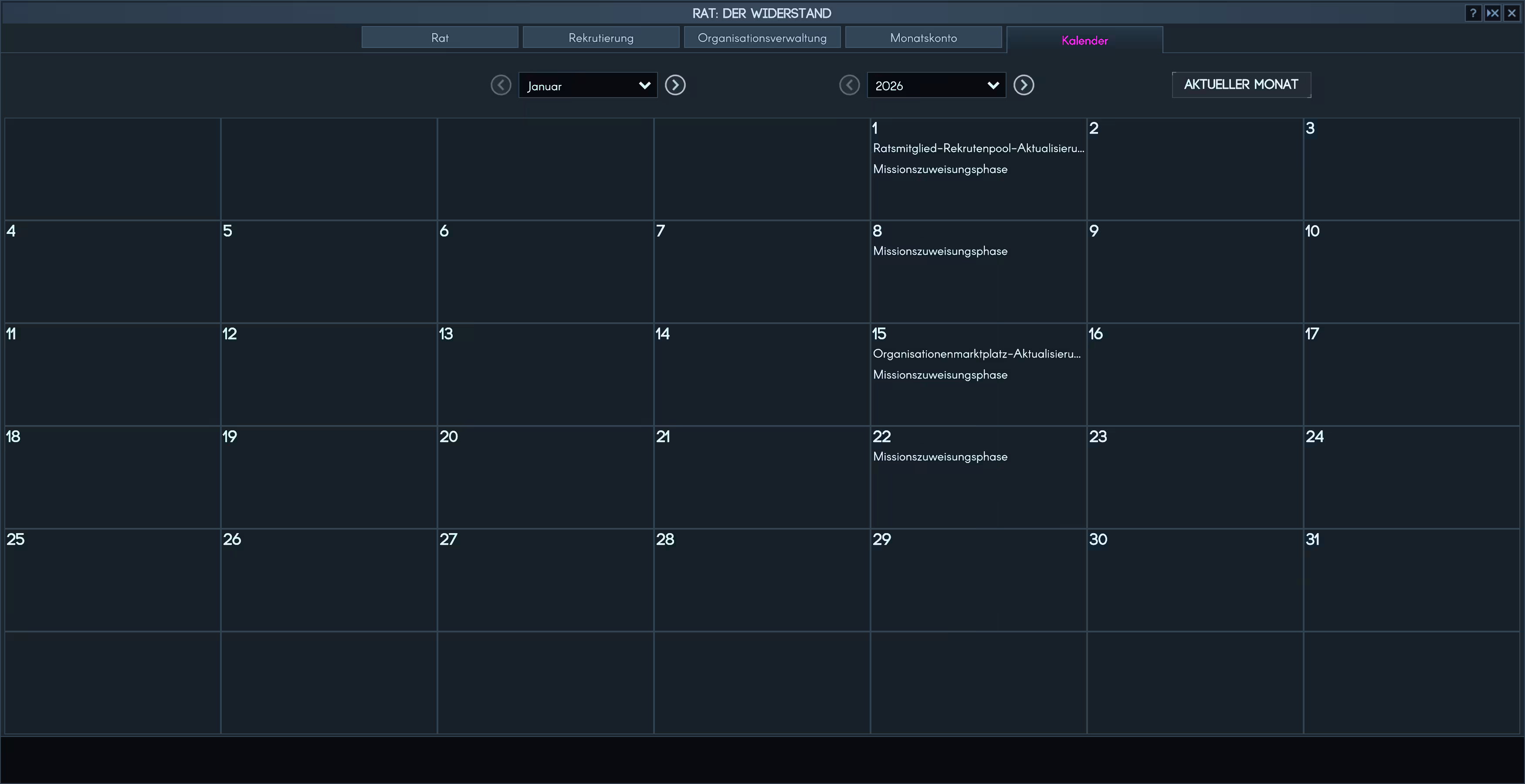The height and width of the screenshot is (784, 1525).
Task: Click the Ratsmitglied-Rekrutenpool entry on day 1
Action: 978,149
